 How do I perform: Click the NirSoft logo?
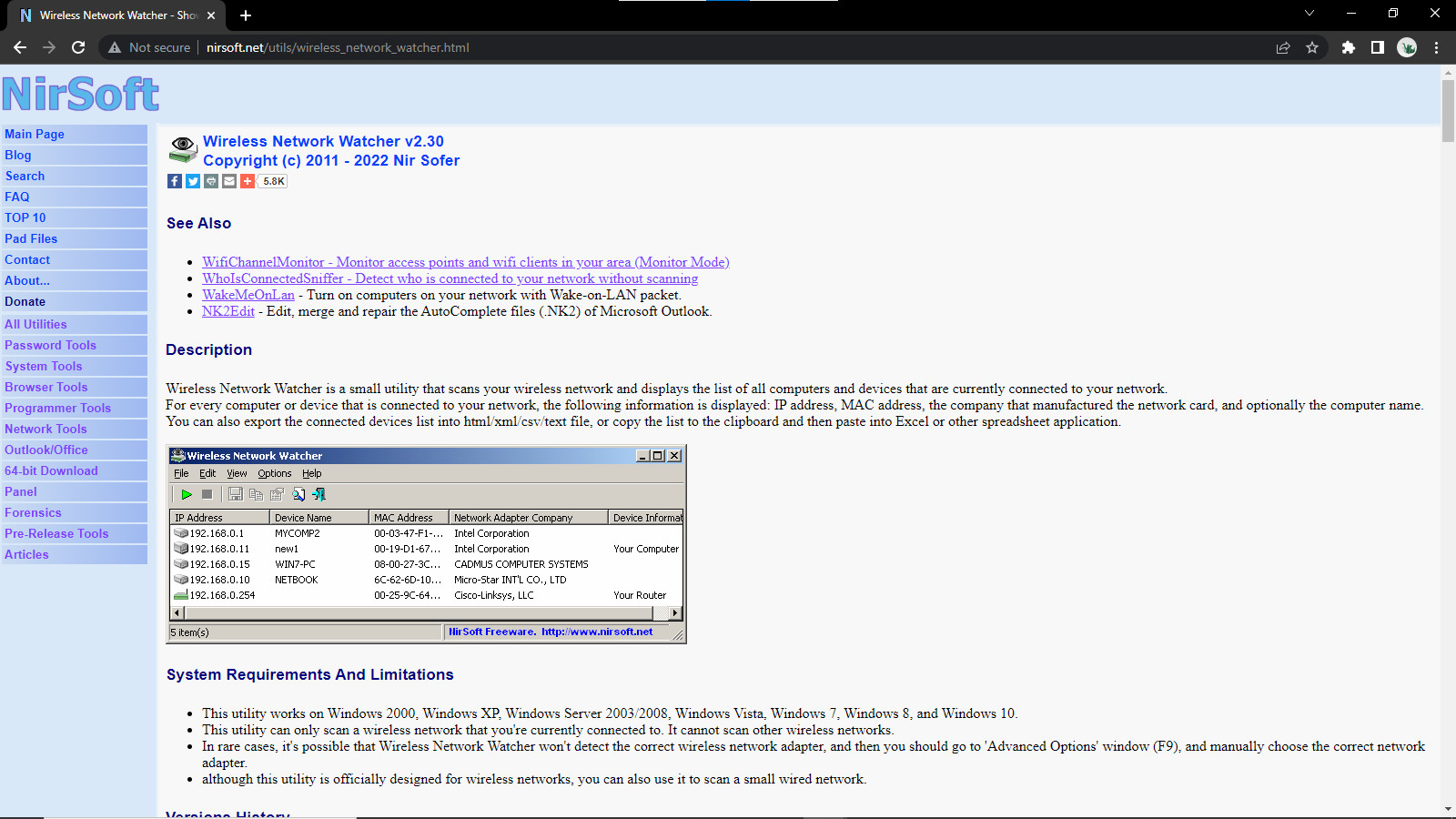80,94
